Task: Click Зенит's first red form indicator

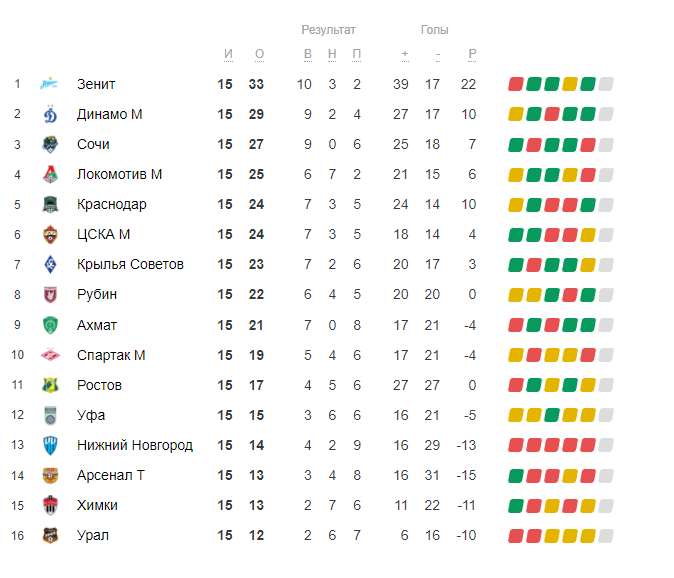Action: 516,84
